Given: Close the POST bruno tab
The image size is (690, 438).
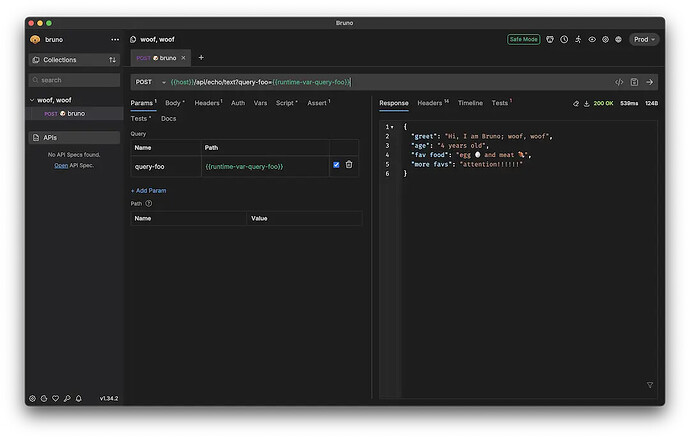Looking at the screenshot, I should pos(184,58).
